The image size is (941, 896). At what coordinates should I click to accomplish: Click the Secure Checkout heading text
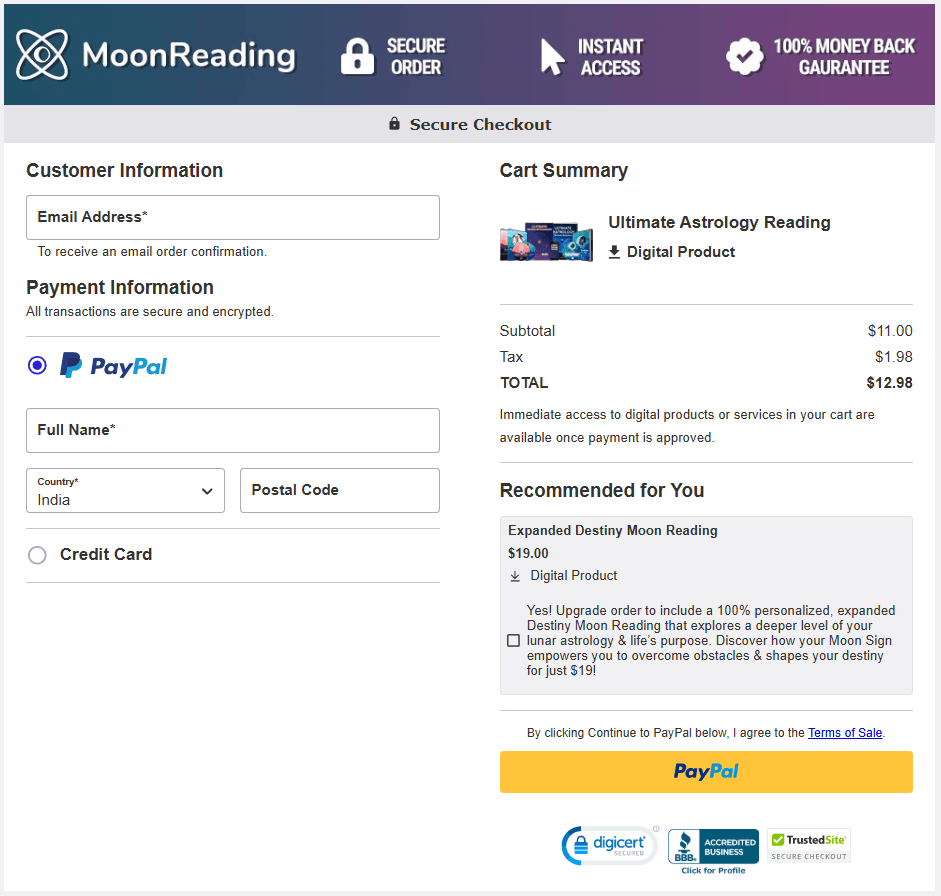480,124
